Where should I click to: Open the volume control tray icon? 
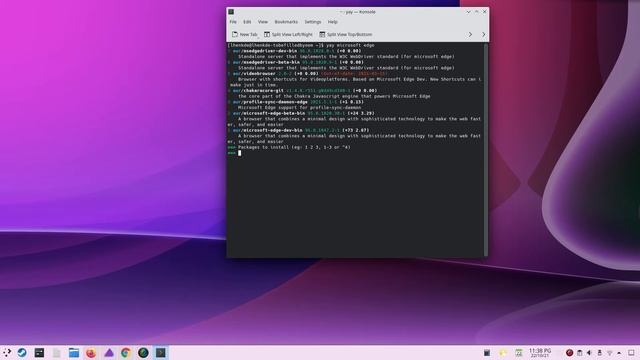coord(589,353)
